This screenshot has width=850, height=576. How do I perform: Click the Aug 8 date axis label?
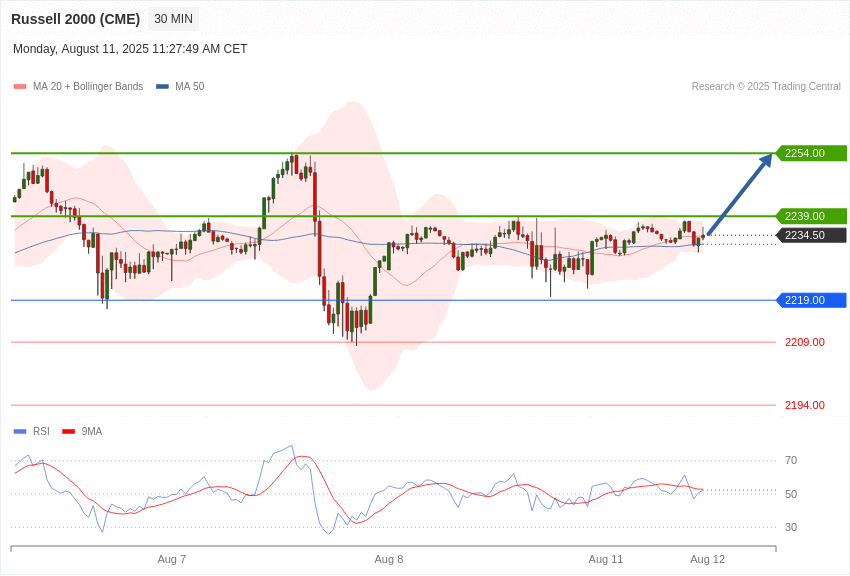point(389,559)
